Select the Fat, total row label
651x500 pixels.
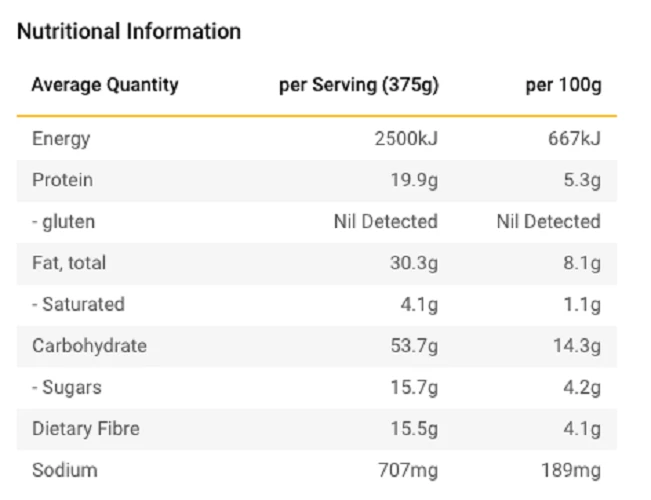coord(69,263)
